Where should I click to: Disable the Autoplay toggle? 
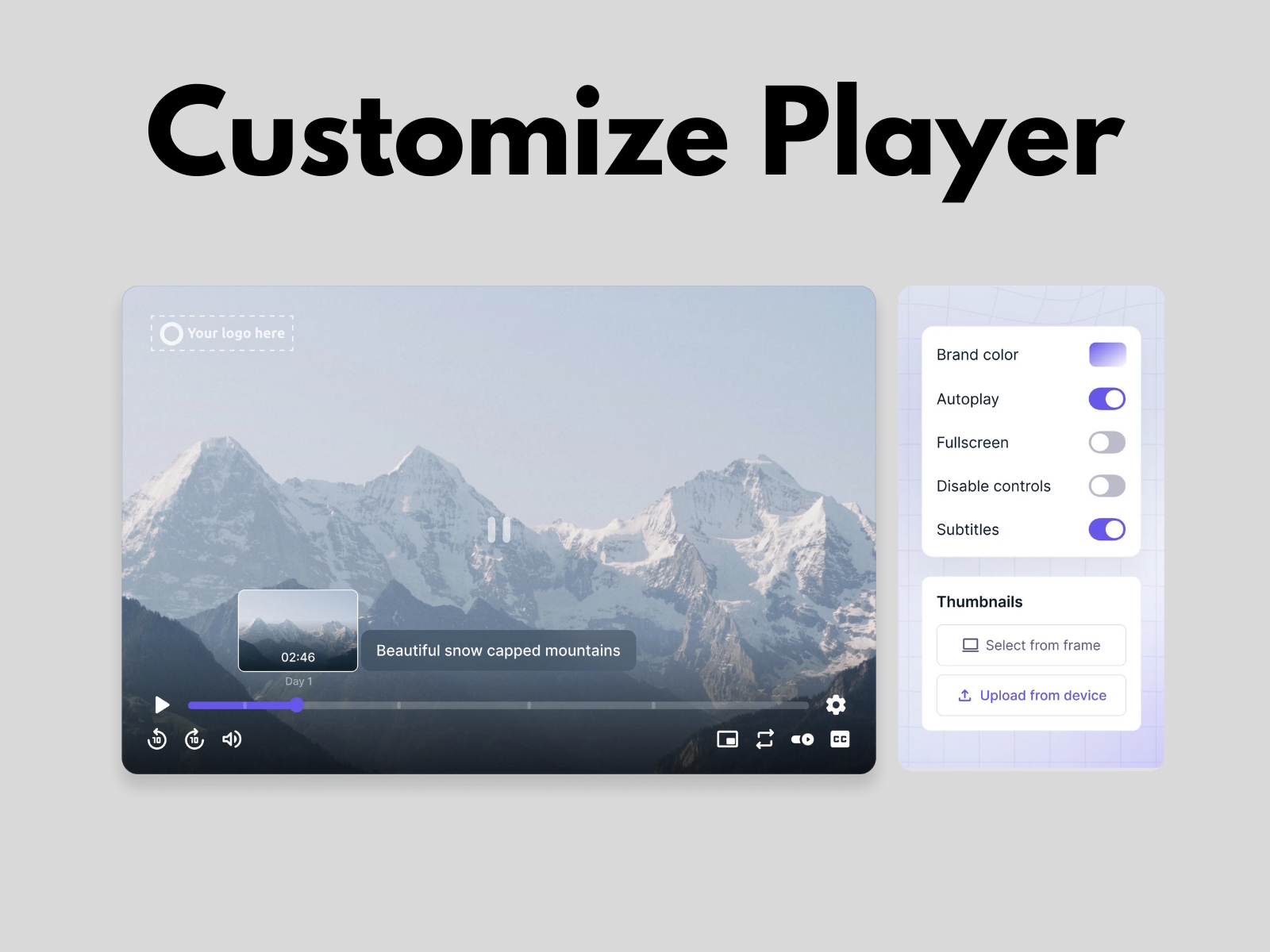click(1106, 399)
